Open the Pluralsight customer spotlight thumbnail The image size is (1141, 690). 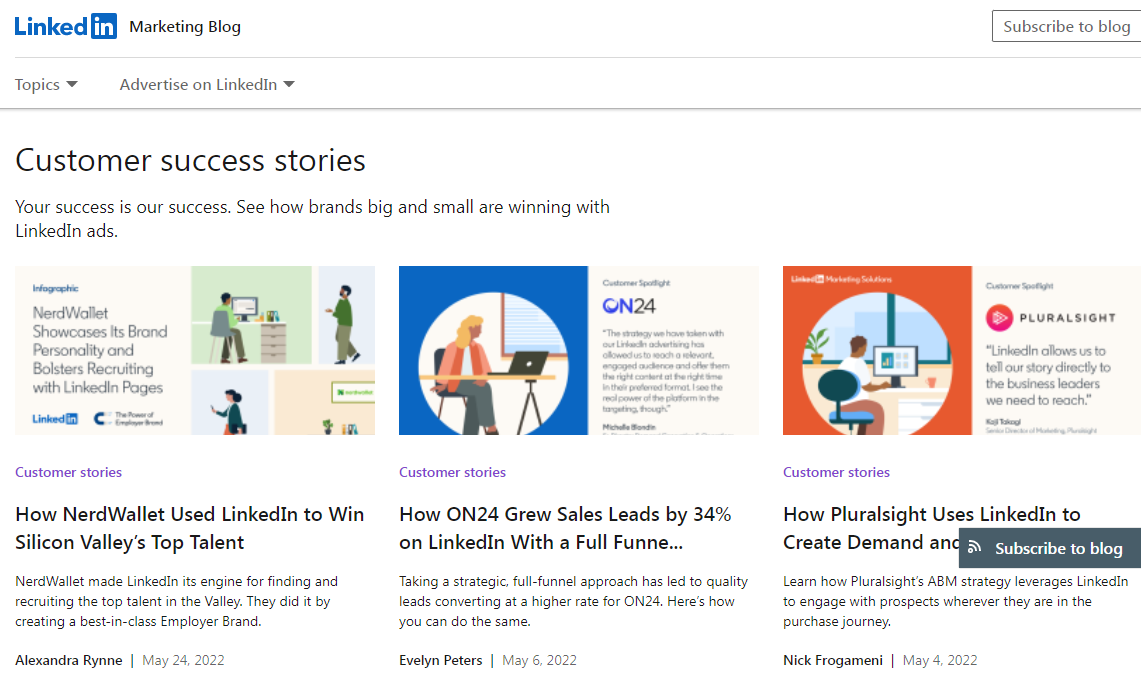961,350
